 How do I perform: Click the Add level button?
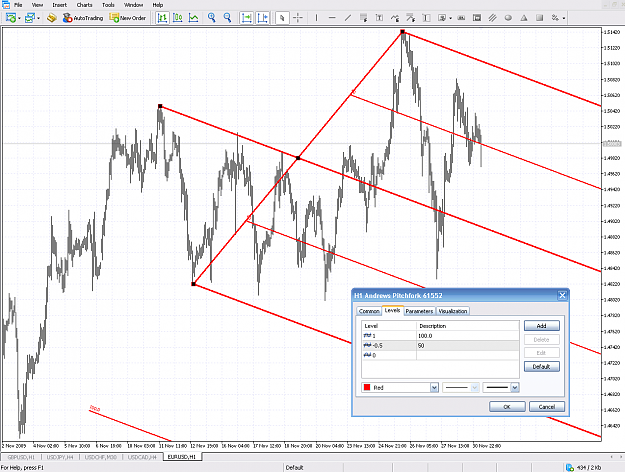(541, 326)
